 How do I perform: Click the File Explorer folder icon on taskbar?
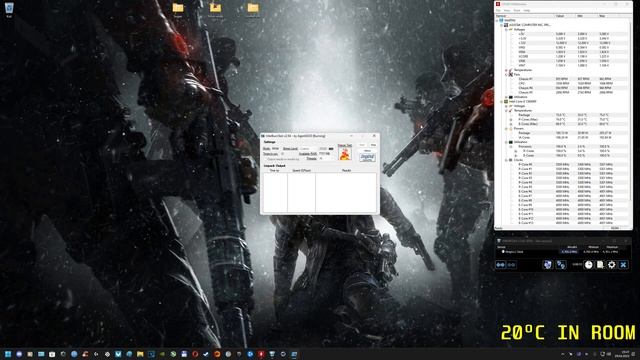coord(140,354)
